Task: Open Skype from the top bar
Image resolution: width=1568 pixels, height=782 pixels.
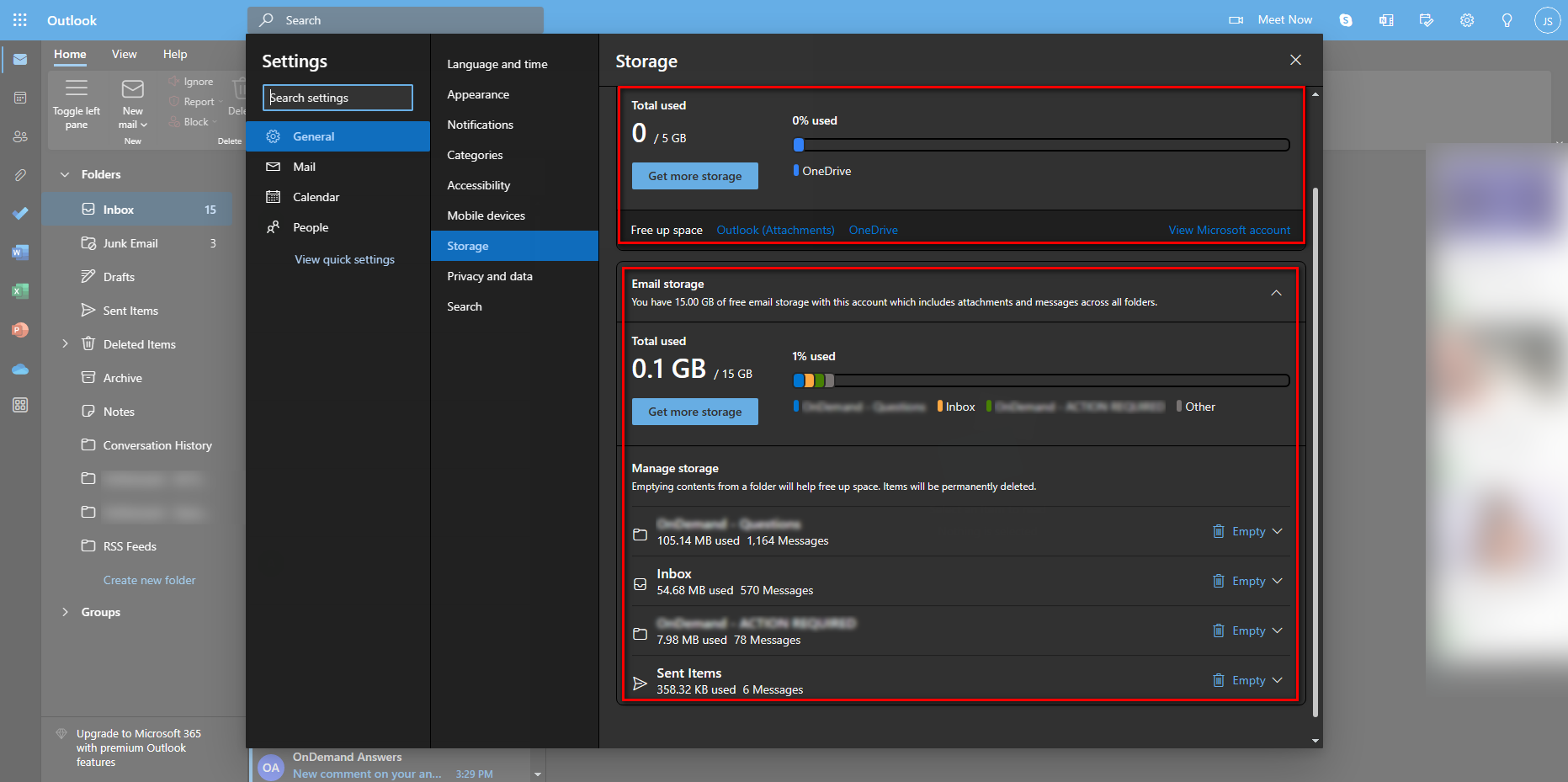Action: coord(1345,19)
